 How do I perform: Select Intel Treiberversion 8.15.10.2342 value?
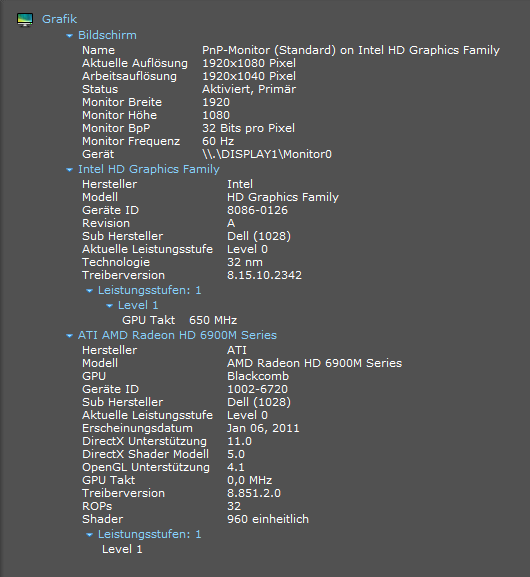pyautogui.click(x=264, y=275)
